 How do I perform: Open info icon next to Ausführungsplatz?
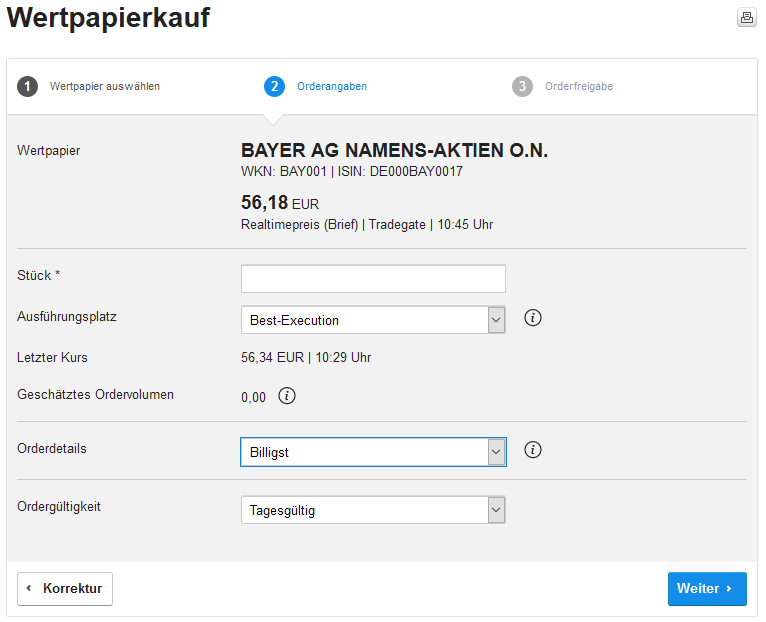pyautogui.click(x=532, y=318)
